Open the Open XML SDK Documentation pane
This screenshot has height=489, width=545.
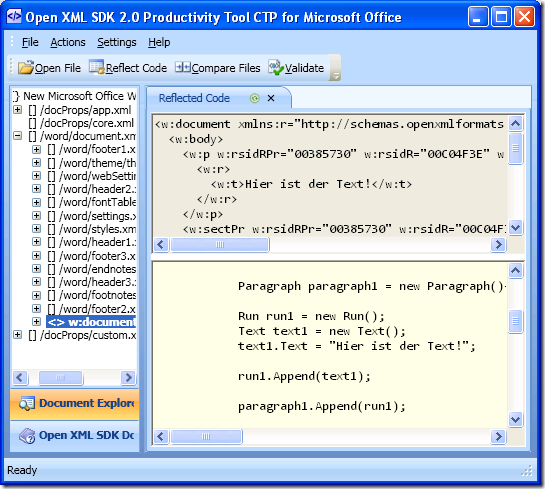[x=75, y=436]
